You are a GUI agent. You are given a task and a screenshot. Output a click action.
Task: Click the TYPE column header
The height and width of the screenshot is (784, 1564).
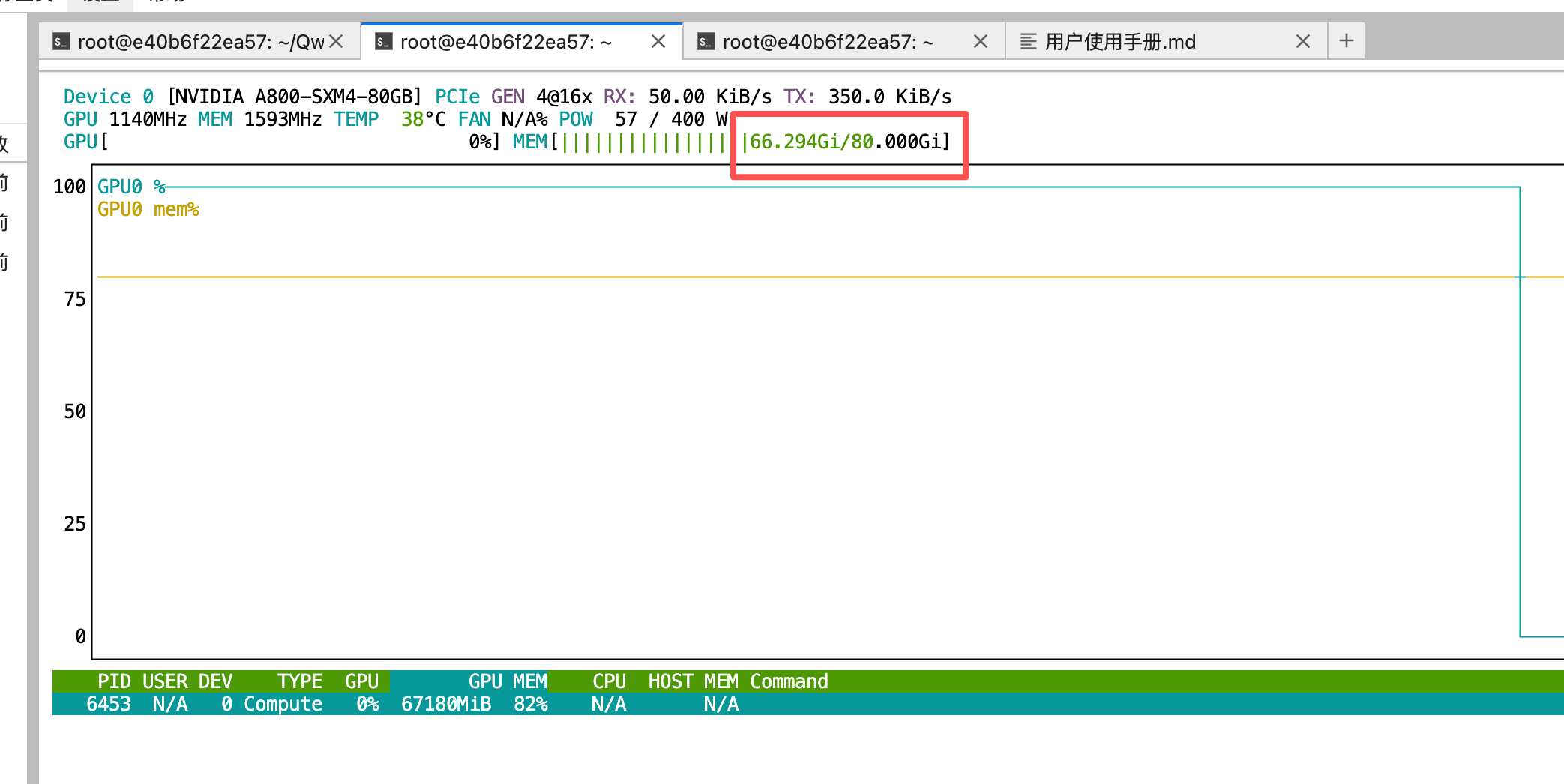(x=299, y=681)
